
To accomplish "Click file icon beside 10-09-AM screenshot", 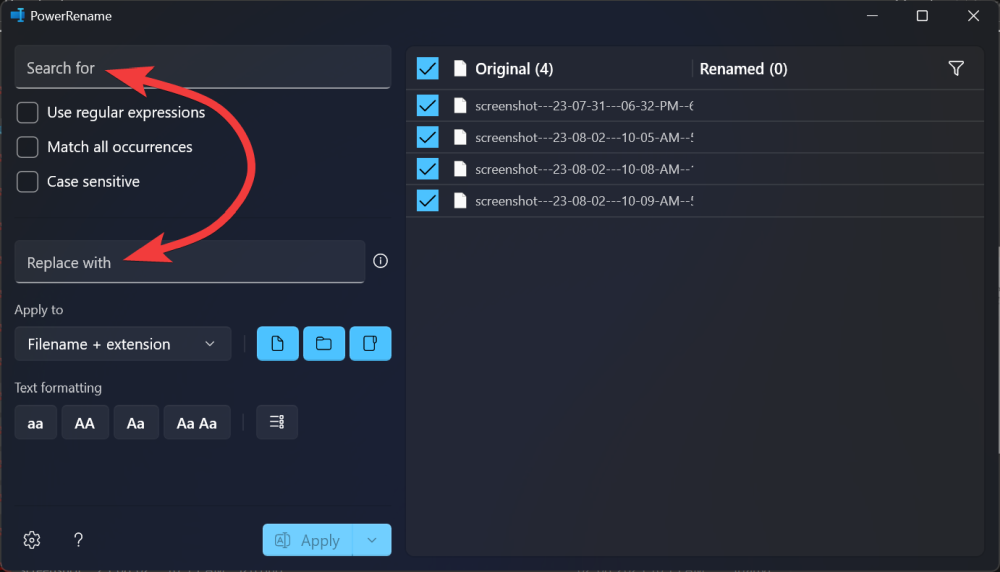I will [x=460, y=201].
